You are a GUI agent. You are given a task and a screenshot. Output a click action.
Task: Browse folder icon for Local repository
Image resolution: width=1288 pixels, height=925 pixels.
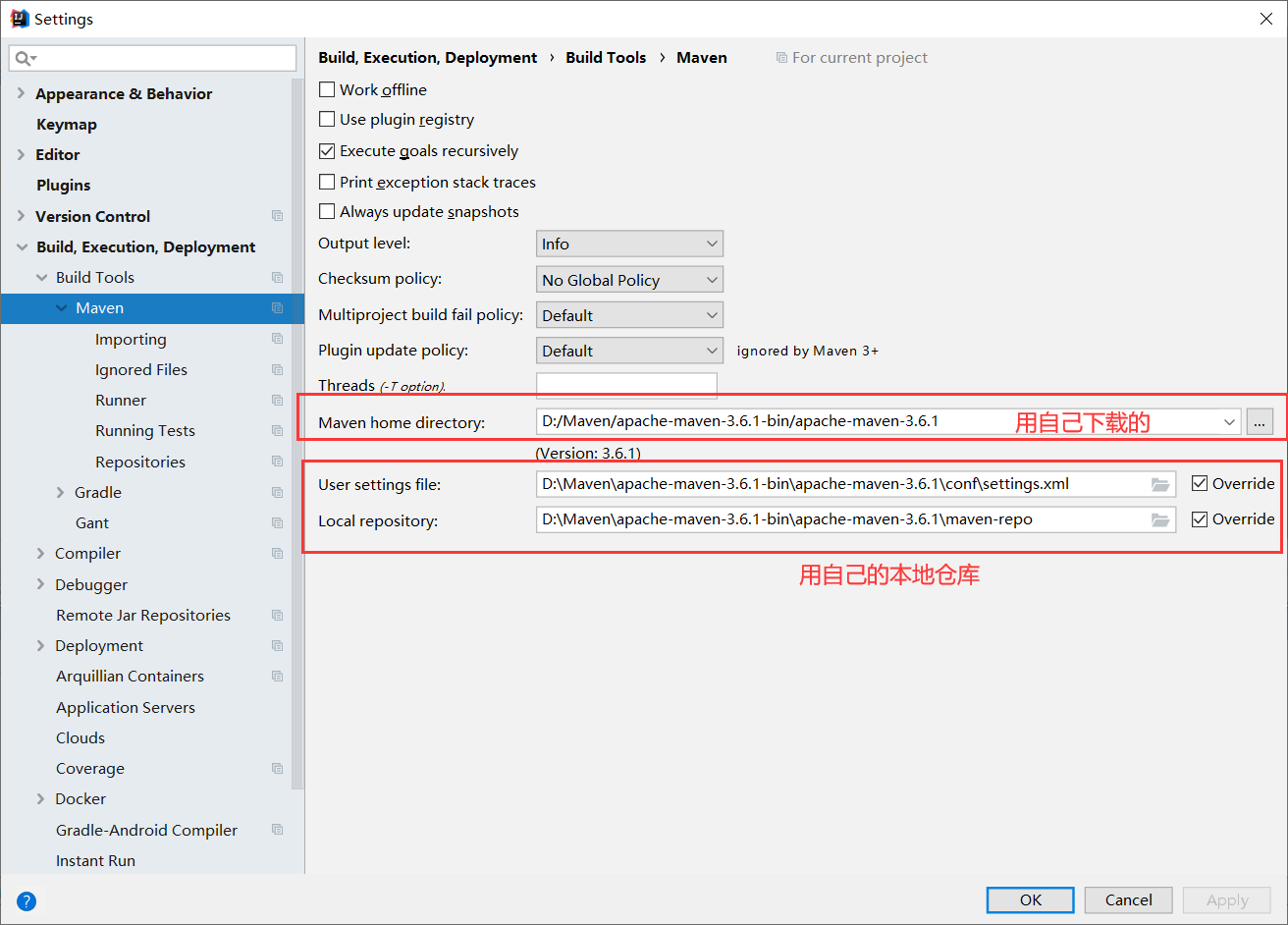1160,519
